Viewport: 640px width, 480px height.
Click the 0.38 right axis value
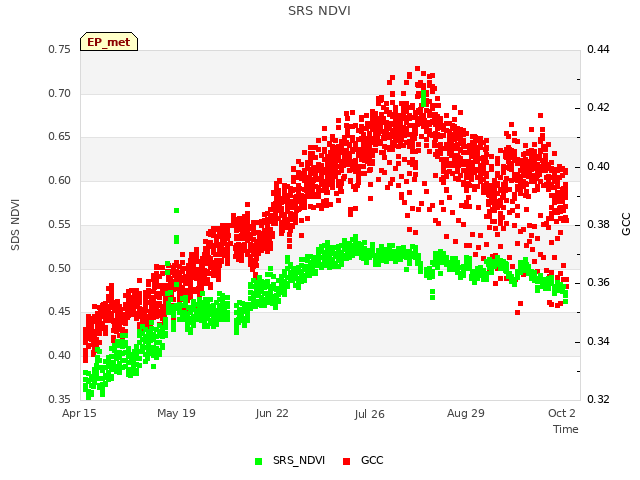(598, 224)
